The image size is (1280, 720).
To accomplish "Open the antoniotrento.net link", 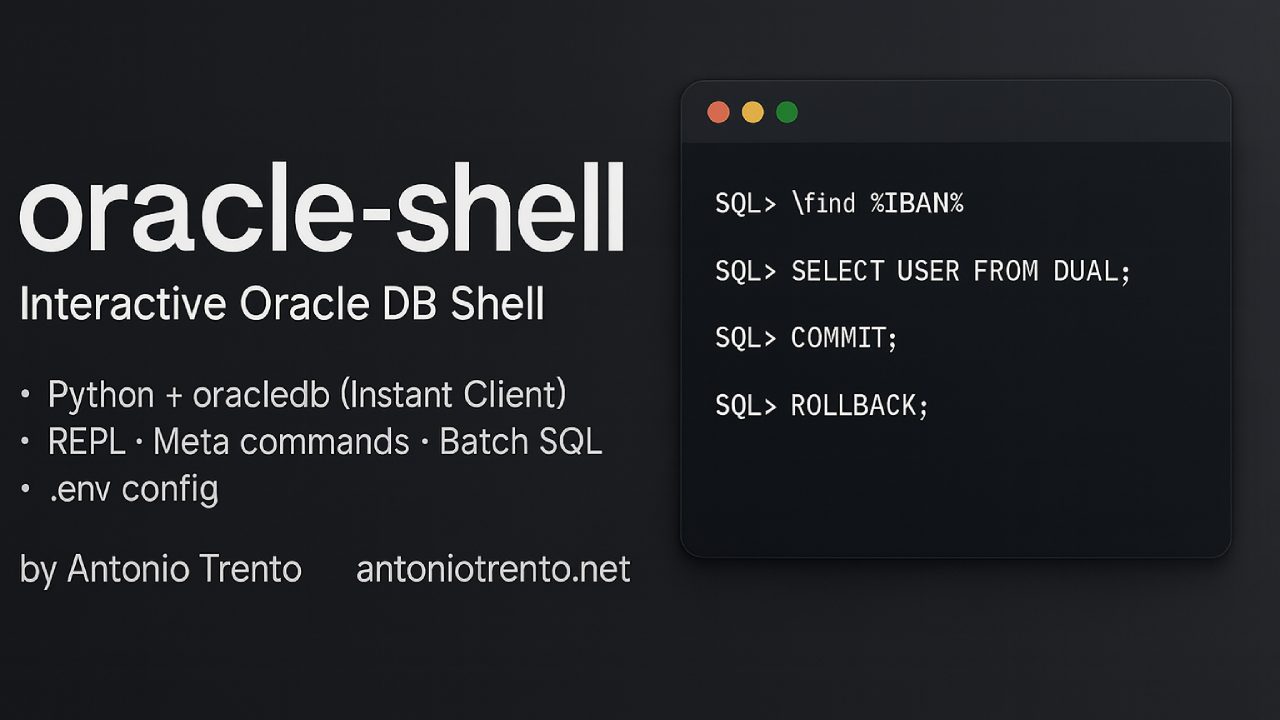I will pyautogui.click(x=493, y=569).
